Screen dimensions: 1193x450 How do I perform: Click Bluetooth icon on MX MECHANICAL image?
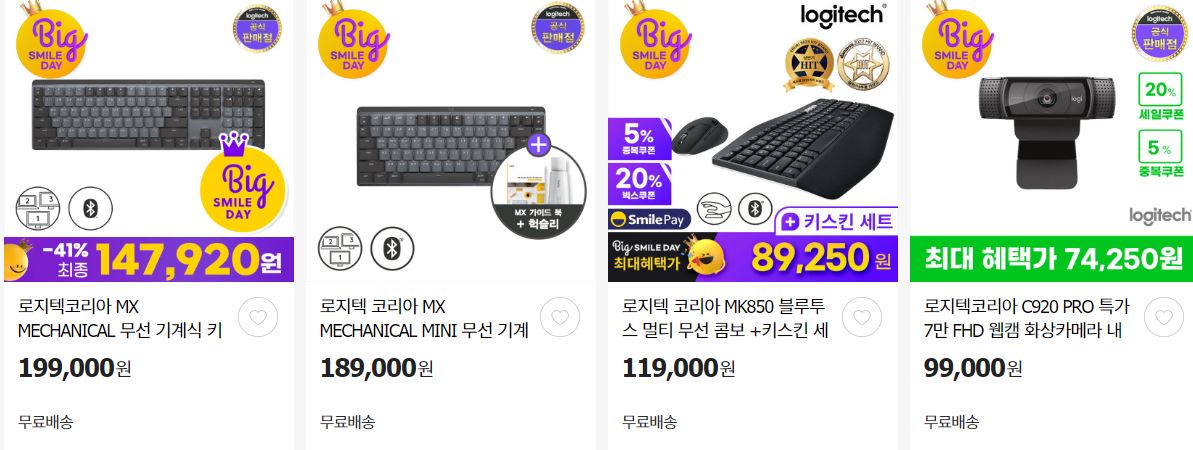[x=91, y=209]
